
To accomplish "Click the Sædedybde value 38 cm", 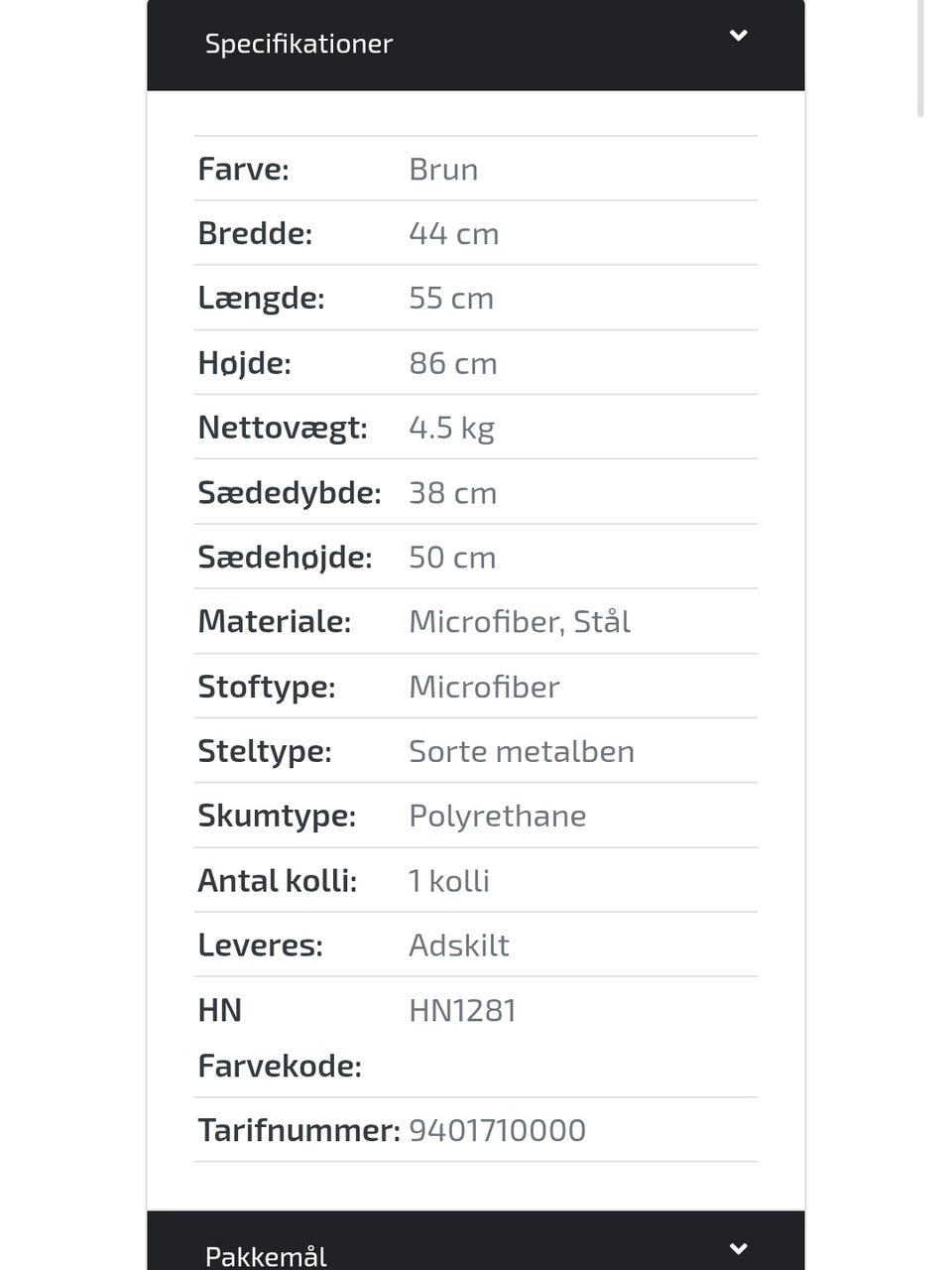I will (453, 493).
